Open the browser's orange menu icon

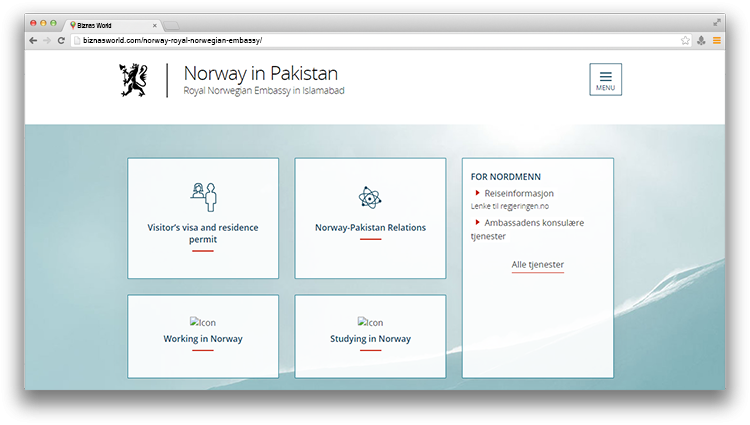click(716, 41)
